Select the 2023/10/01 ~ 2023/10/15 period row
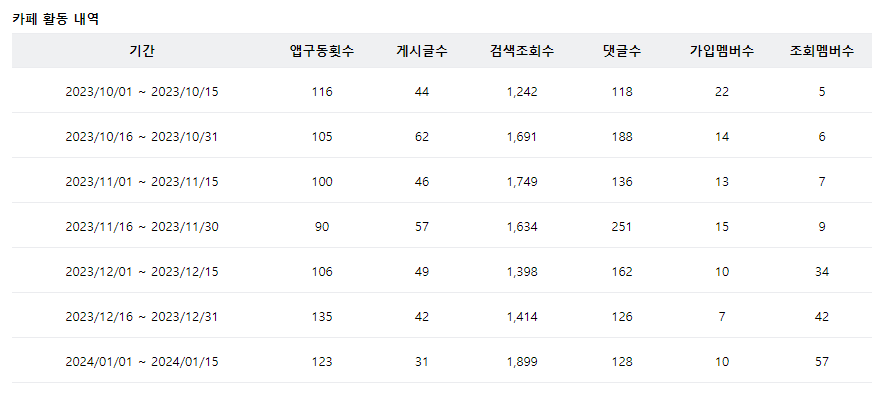 pos(442,92)
